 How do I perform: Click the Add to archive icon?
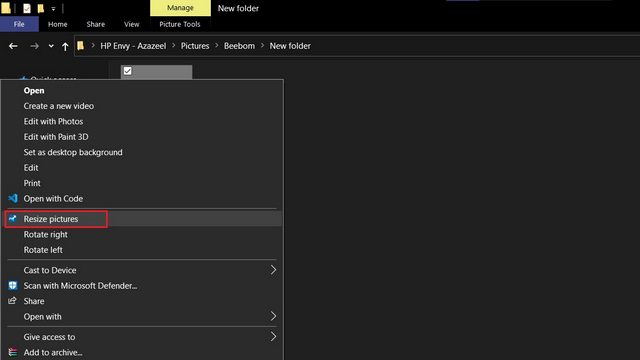click(13, 352)
